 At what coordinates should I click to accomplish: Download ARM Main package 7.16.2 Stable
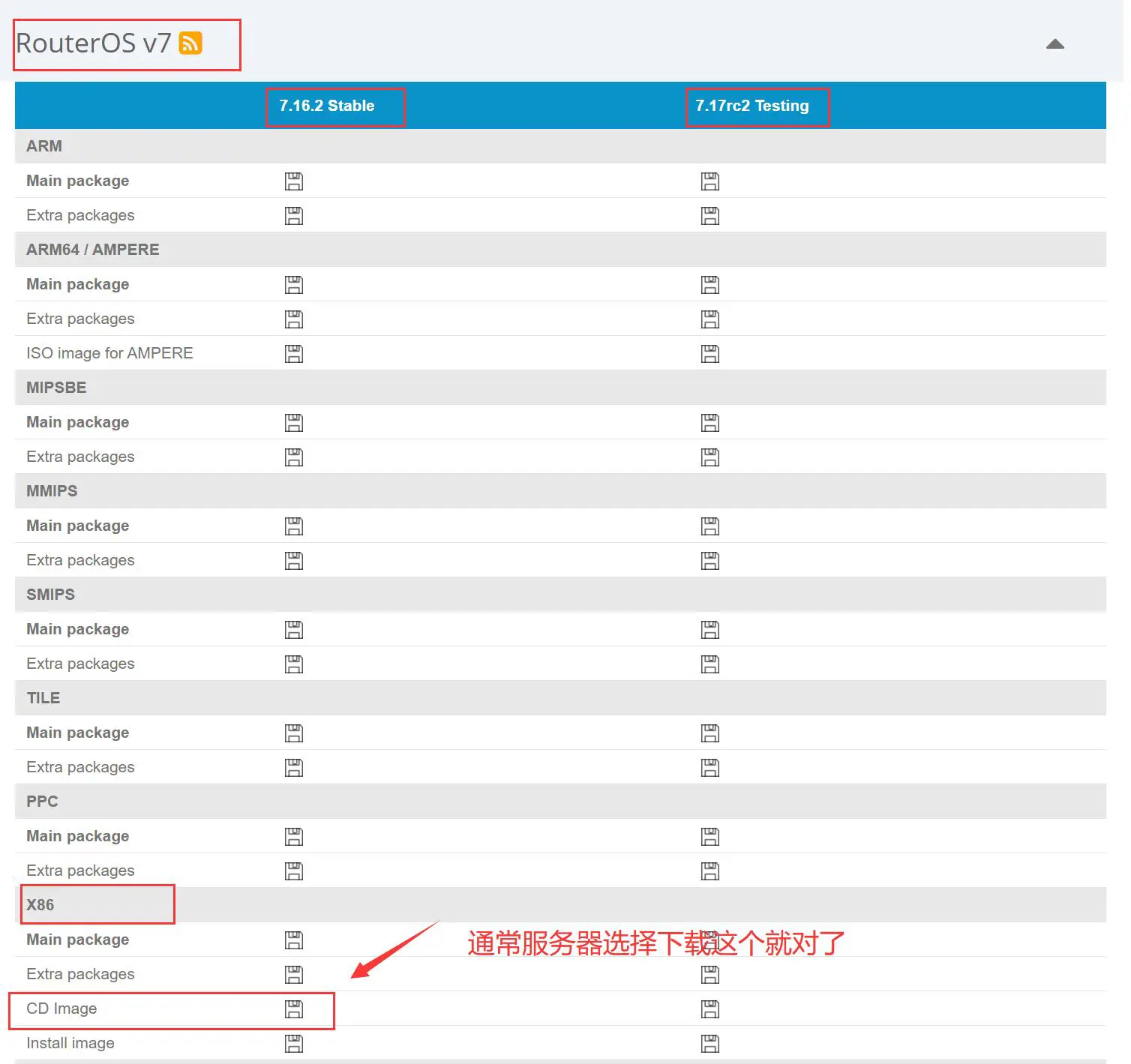(294, 181)
